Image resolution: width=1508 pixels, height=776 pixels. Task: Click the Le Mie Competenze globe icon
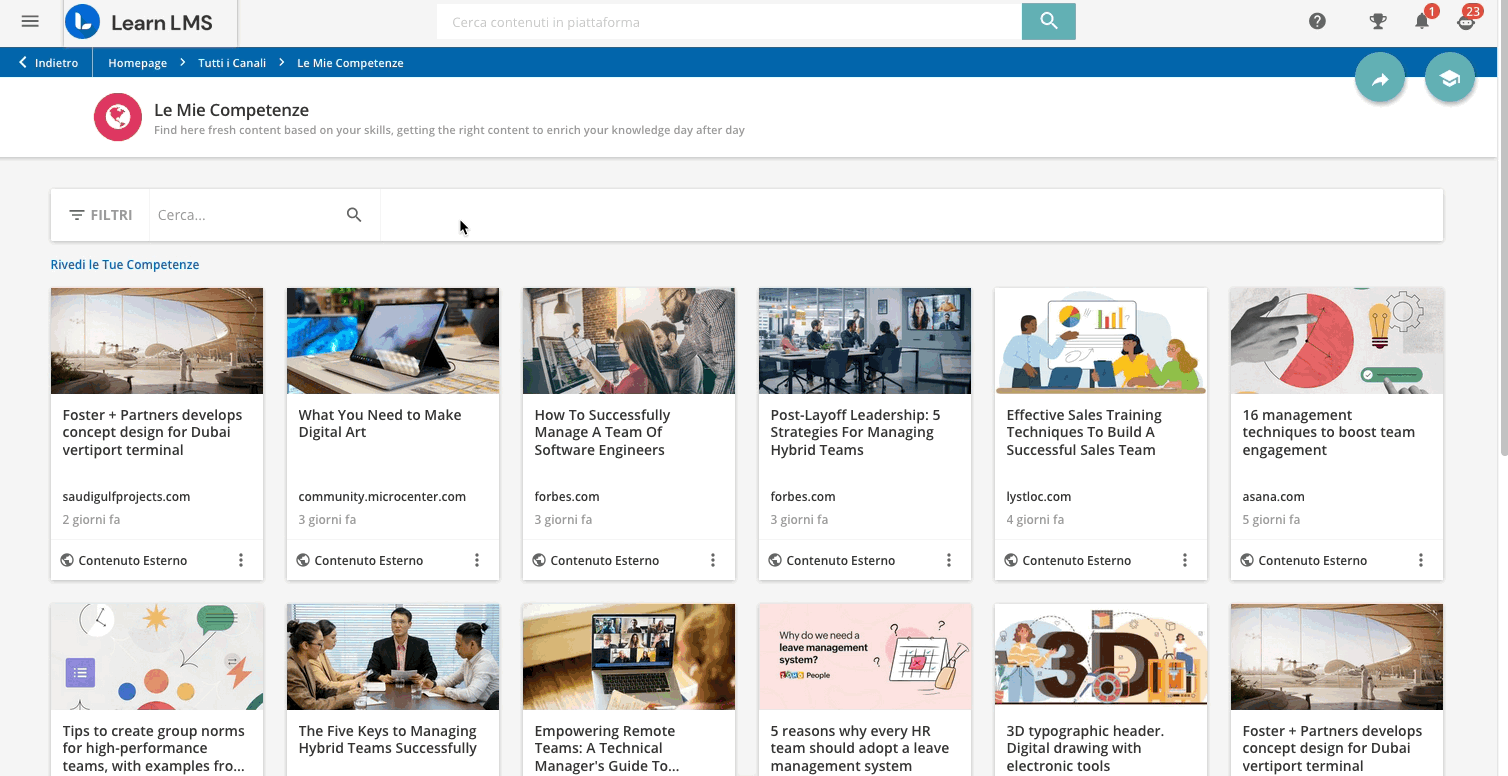tap(118, 117)
